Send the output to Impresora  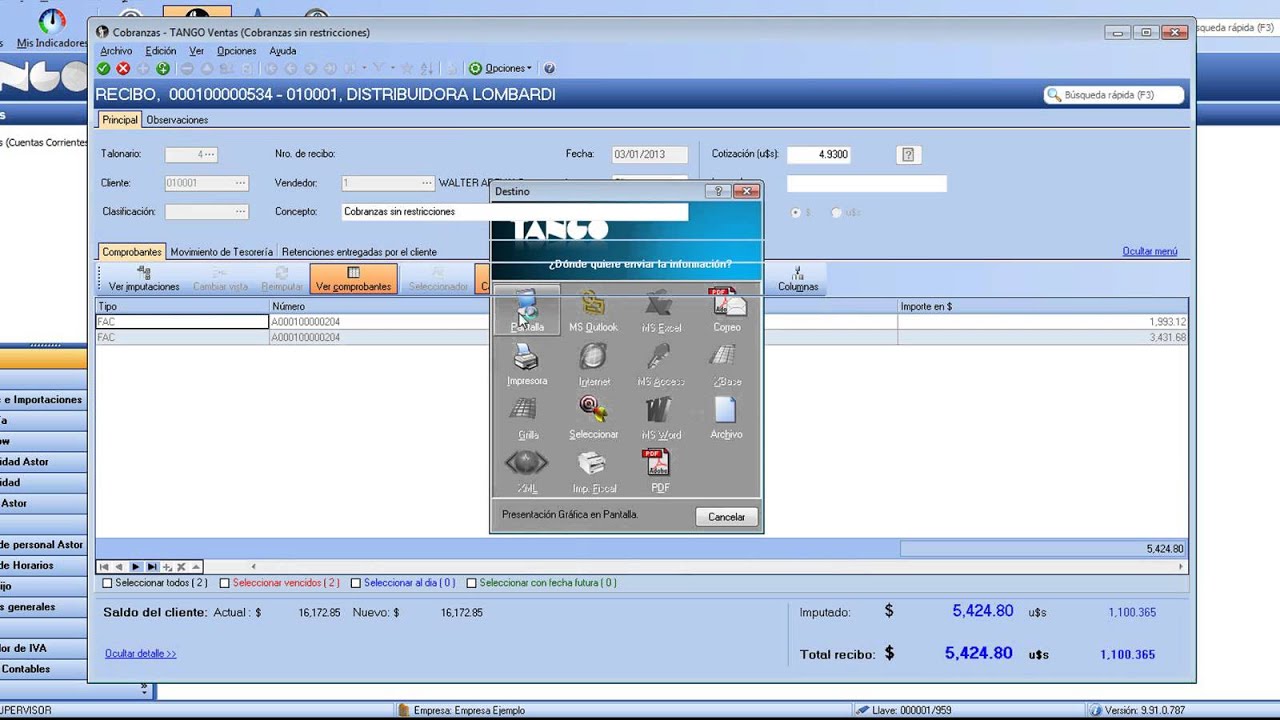click(527, 365)
